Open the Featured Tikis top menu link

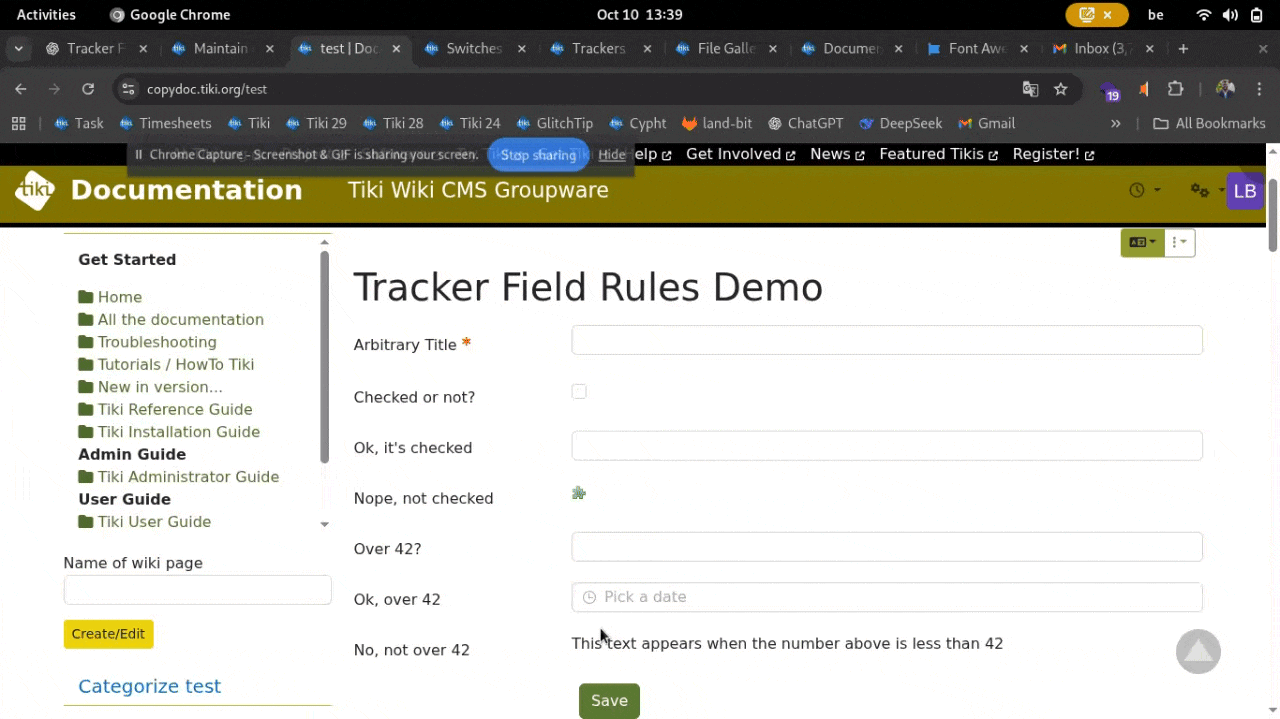(x=938, y=154)
